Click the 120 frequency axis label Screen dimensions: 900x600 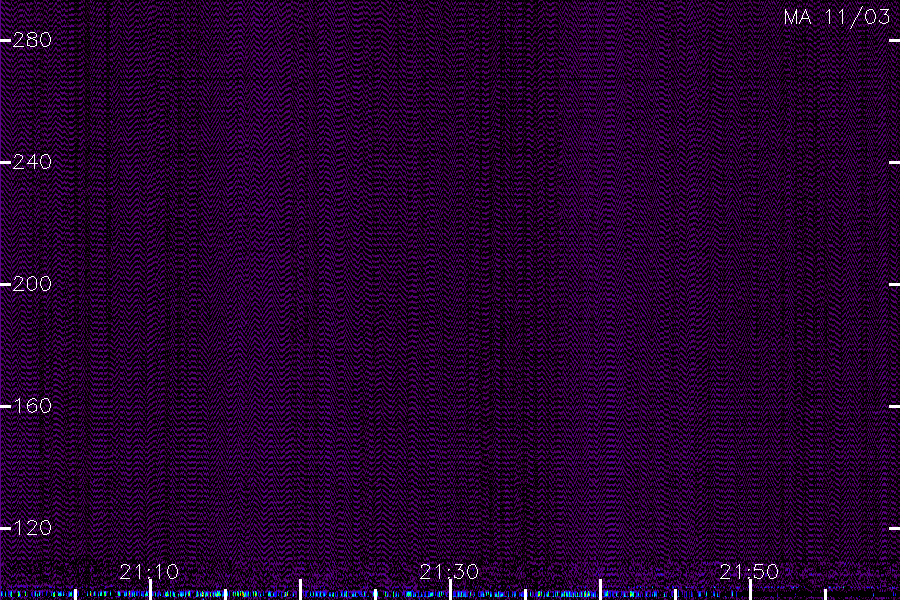click(32, 528)
